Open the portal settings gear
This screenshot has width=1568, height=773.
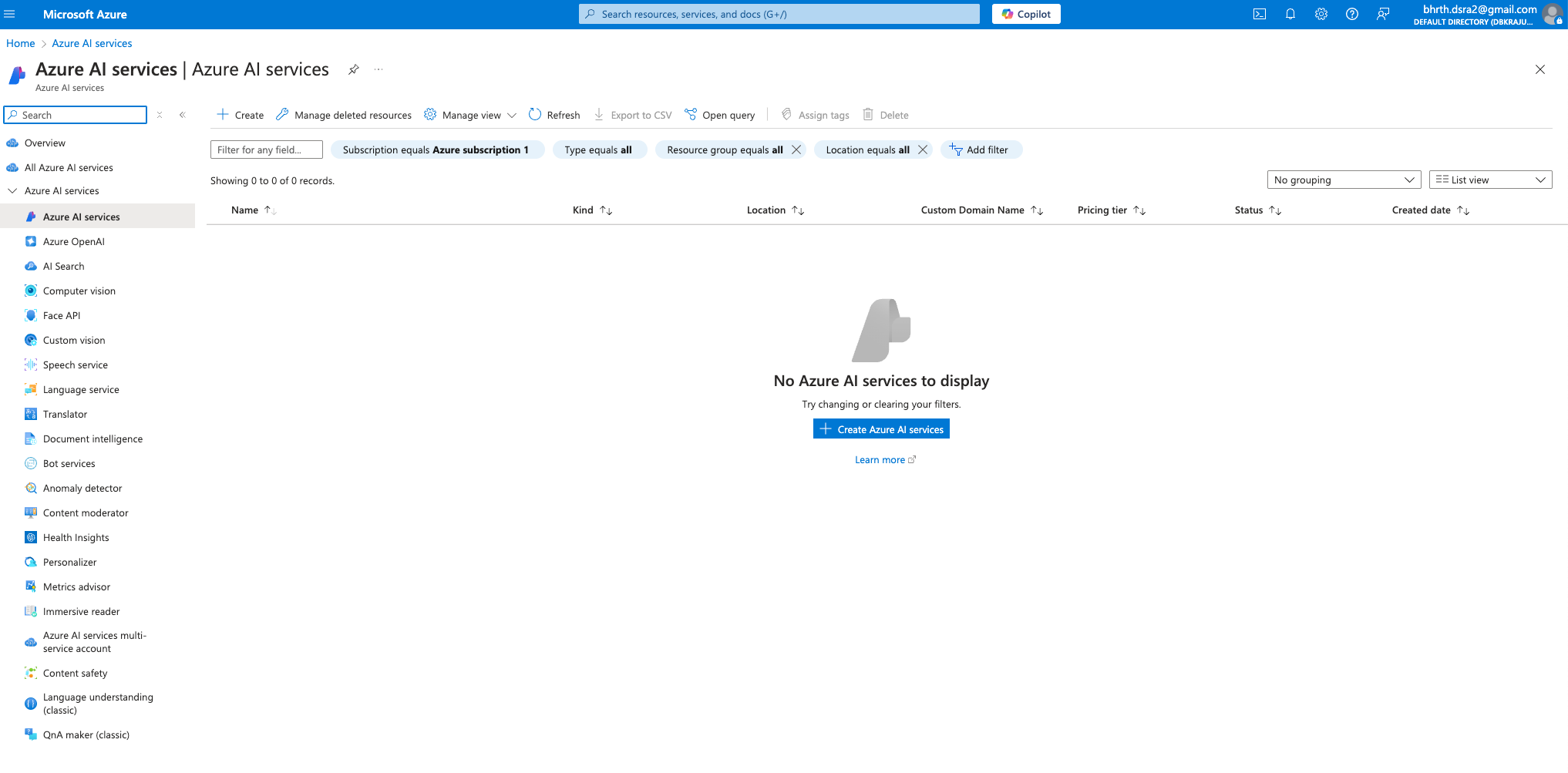pyautogui.click(x=1321, y=14)
